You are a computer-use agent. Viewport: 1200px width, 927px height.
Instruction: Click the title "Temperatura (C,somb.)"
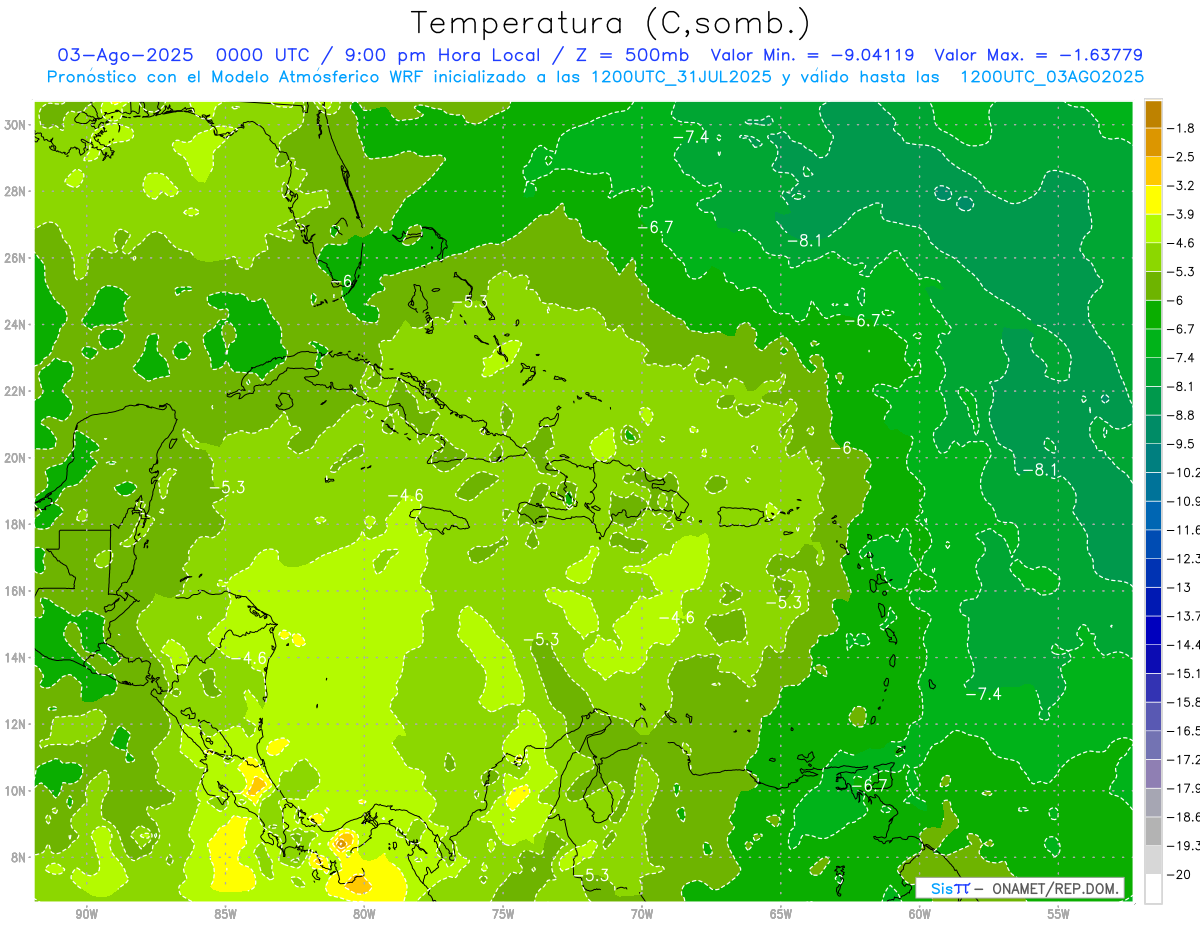tap(610, 23)
